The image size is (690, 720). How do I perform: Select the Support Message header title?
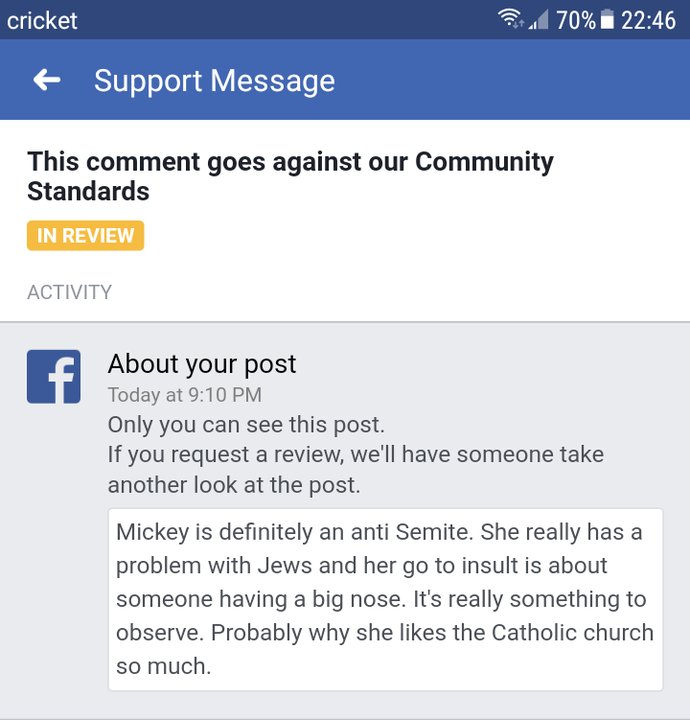pyautogui.click(x=214, y=81)
